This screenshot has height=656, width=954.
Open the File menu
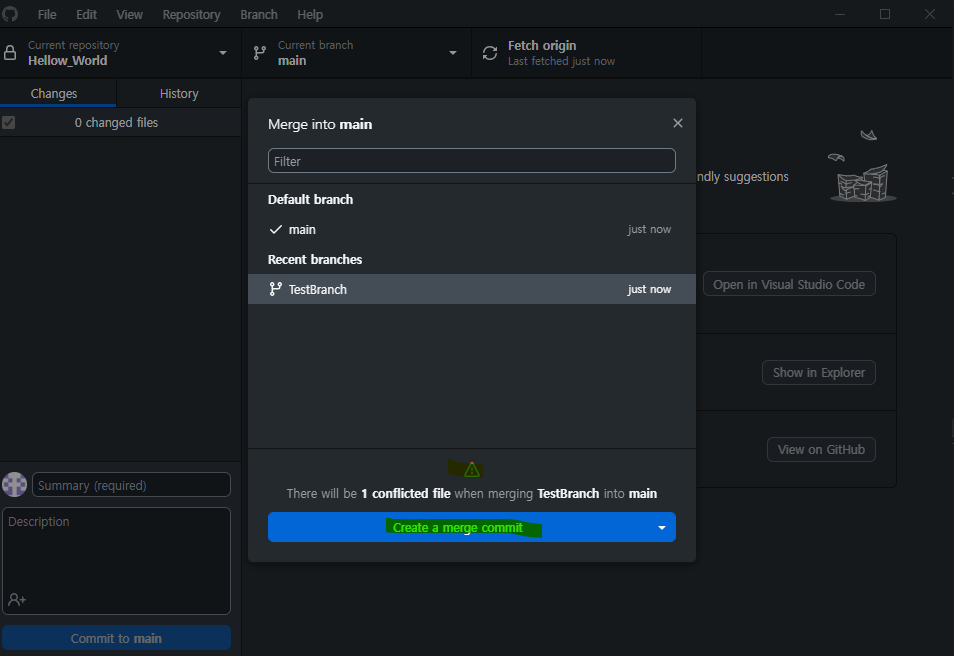point(47,14)
